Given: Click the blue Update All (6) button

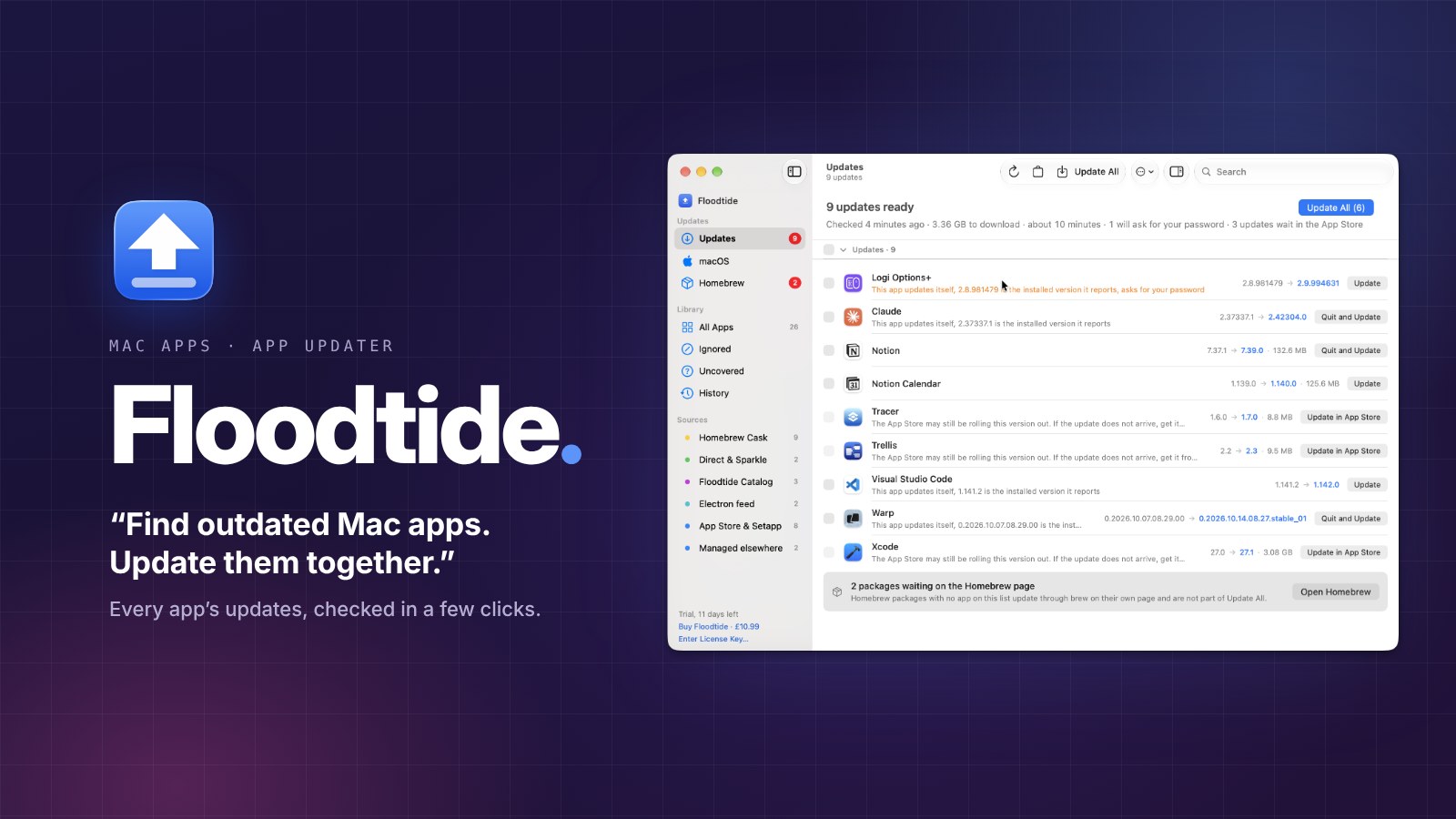Looking at the screenshot, I should tap(1336, 207).
